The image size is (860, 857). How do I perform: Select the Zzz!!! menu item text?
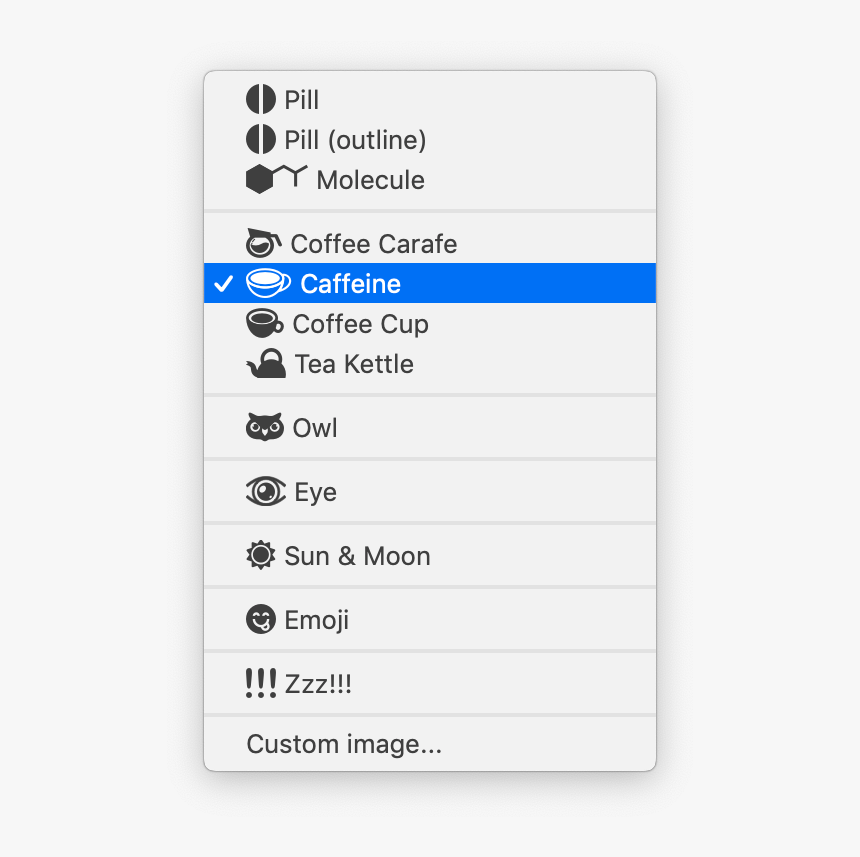coord(318,684)
